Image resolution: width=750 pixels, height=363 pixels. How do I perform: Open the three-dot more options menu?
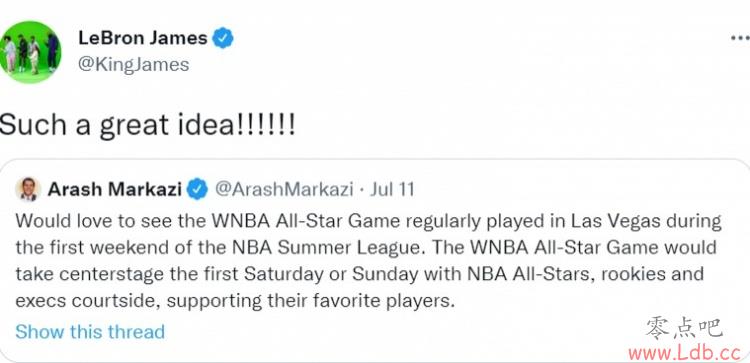click(741, 38)
